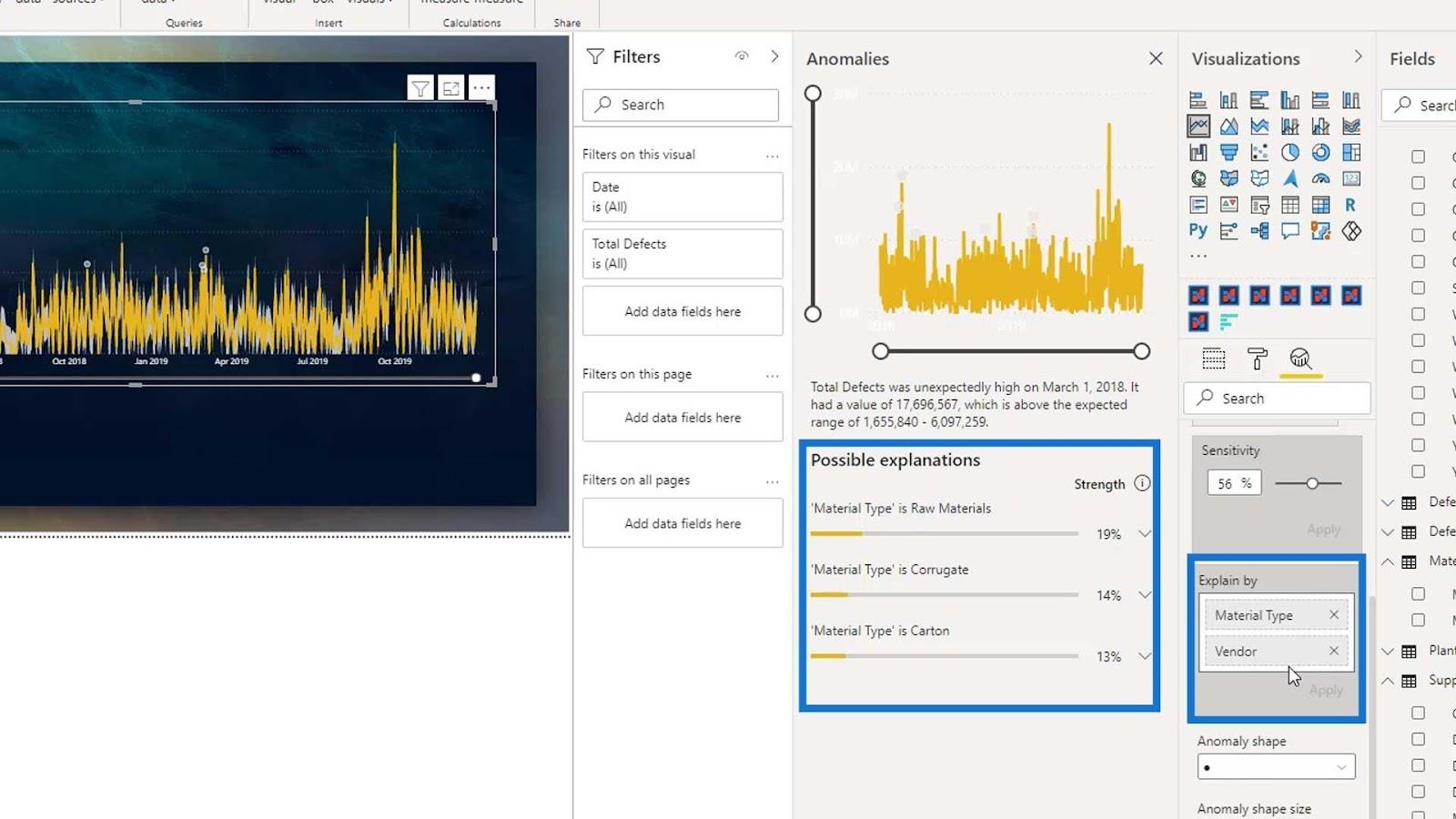Click Apply under Explain by
Screen dimensions: 1456x819
pos(1326,690)
